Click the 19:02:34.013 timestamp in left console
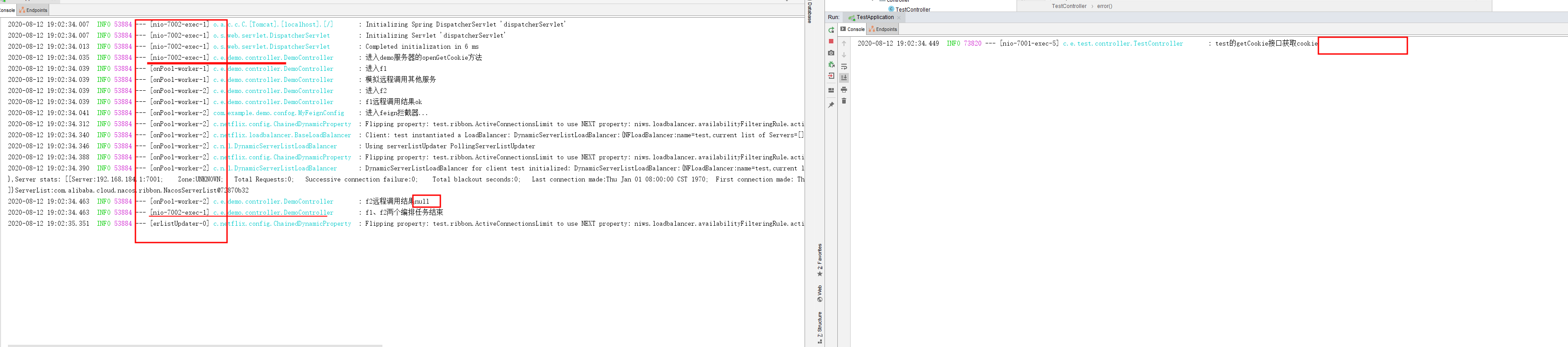Image resolution: width=1568 pixels, height=347 pixels. tap(69, 46)
